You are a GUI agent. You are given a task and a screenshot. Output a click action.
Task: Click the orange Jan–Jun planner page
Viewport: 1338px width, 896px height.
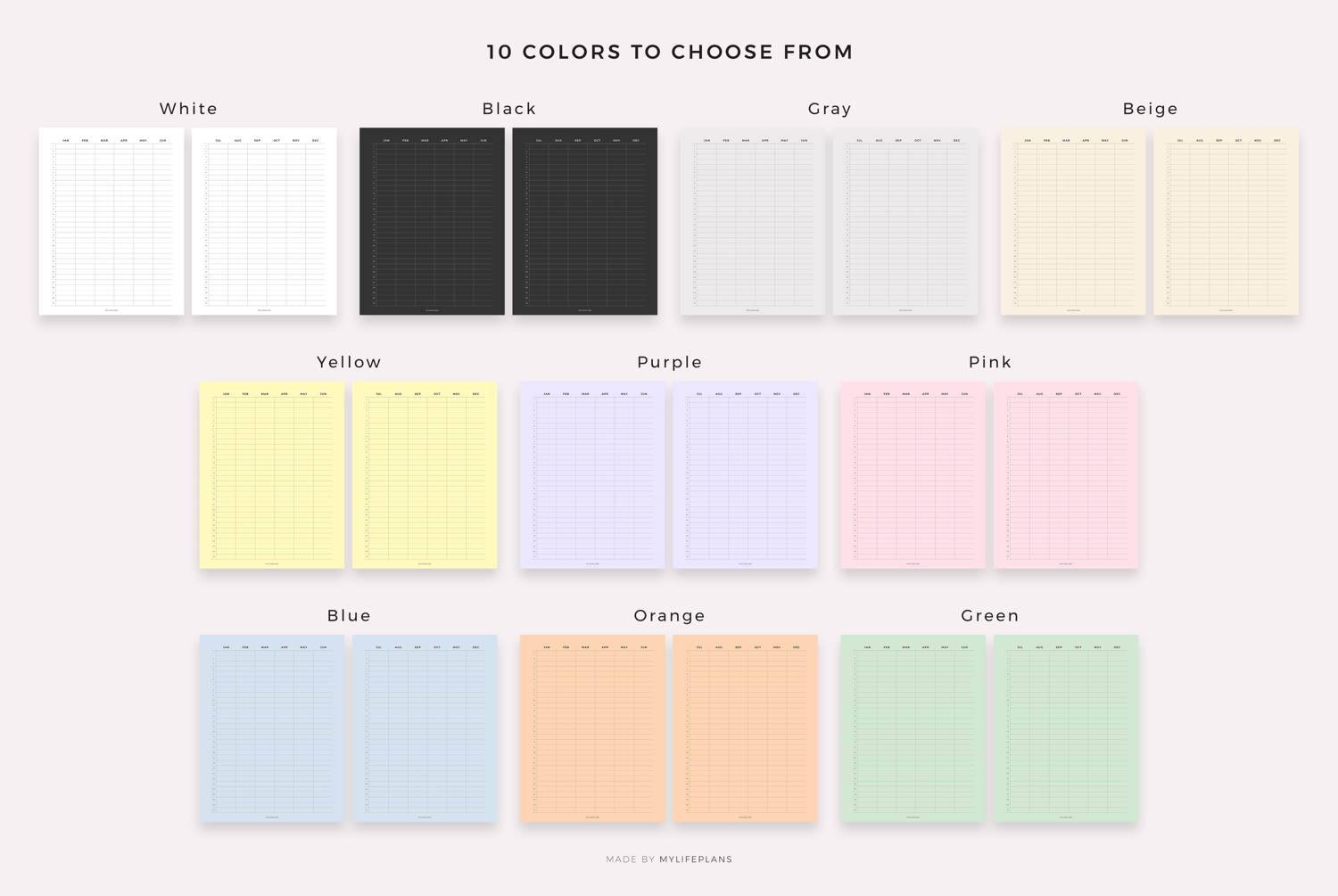click(592, 727)
